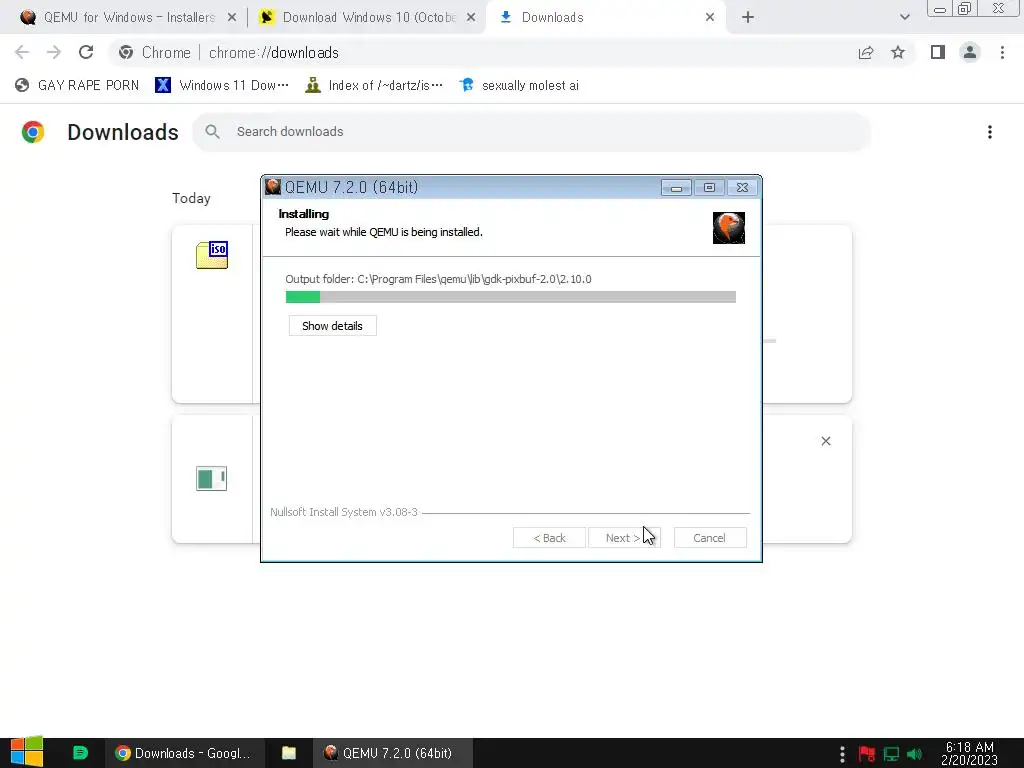This screenshot has height=768, width=1024.
Task: Open Downloads page more actions menu
Action: [990, 132]
